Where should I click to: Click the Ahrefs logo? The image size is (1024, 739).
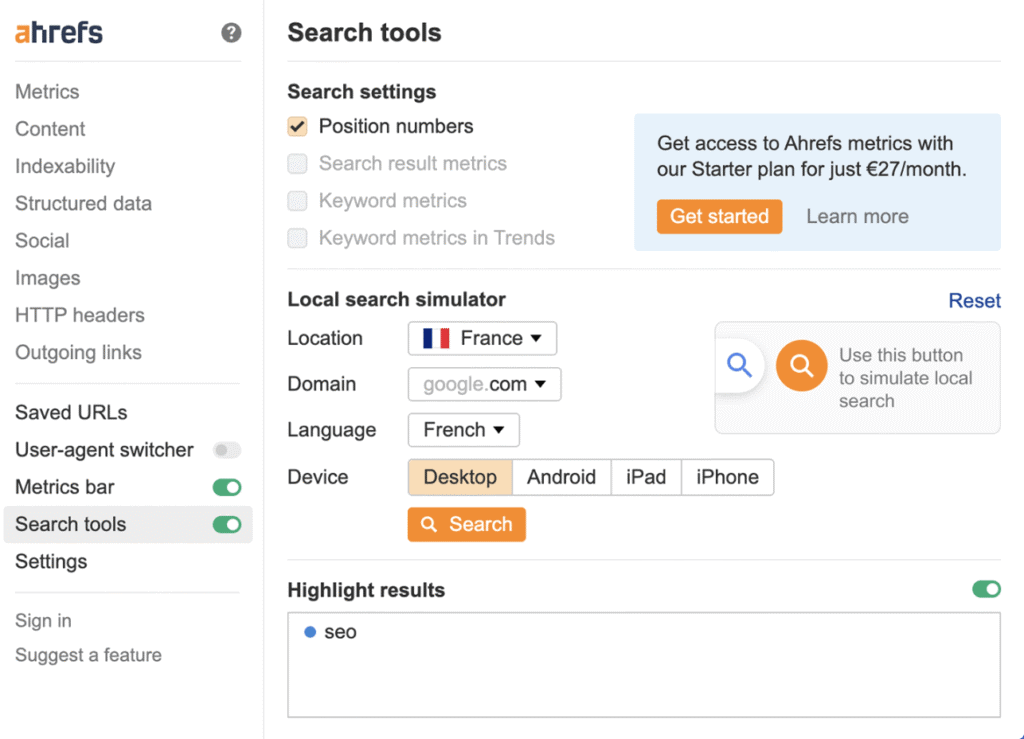click(x=59, y=32)
